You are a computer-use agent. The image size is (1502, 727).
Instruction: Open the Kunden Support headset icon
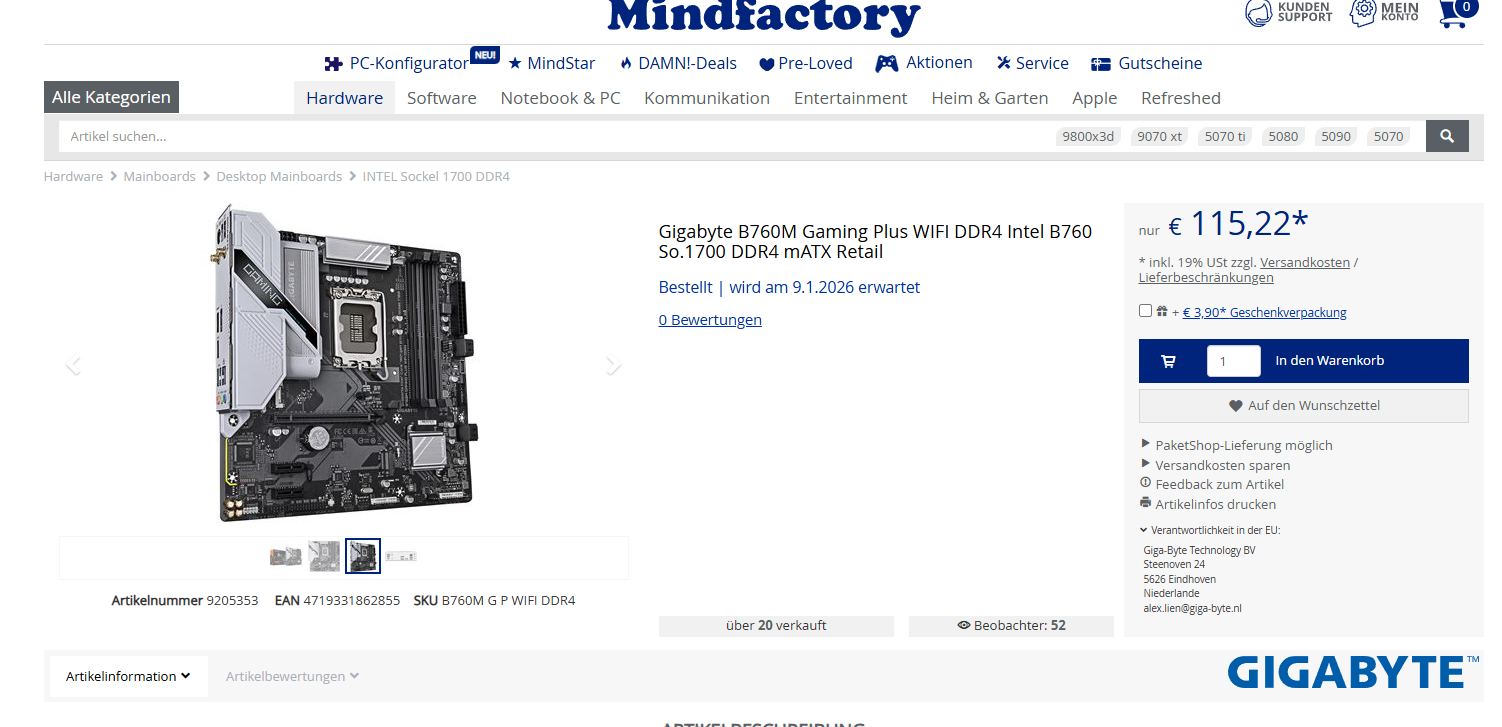1257,12
